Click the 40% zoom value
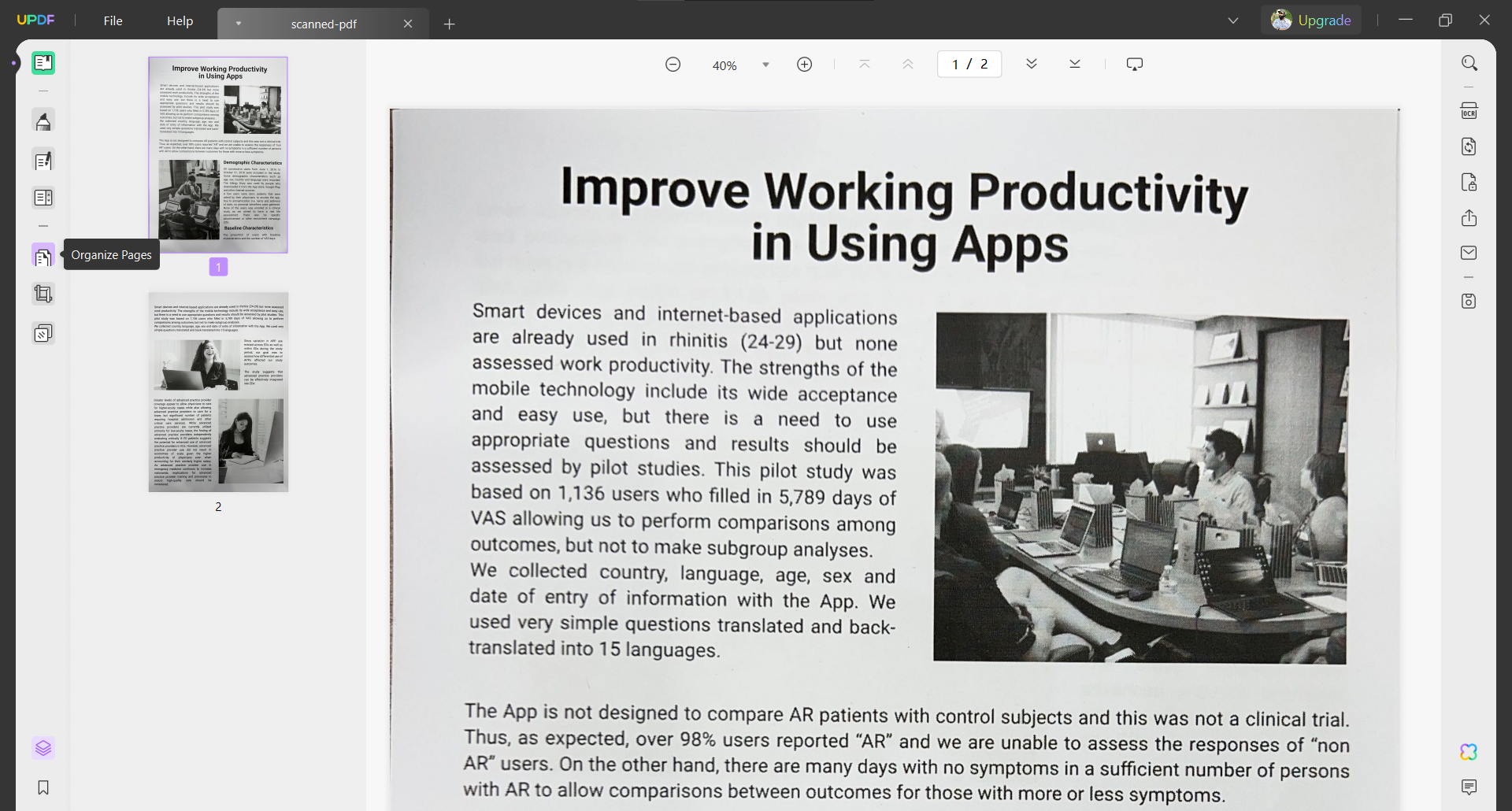1512x811 pixels. coord(724,65)
